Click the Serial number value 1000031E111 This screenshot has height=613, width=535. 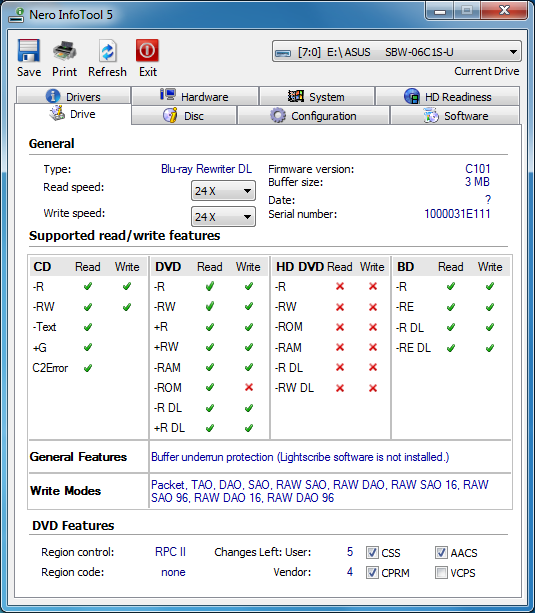pos(457,214)
